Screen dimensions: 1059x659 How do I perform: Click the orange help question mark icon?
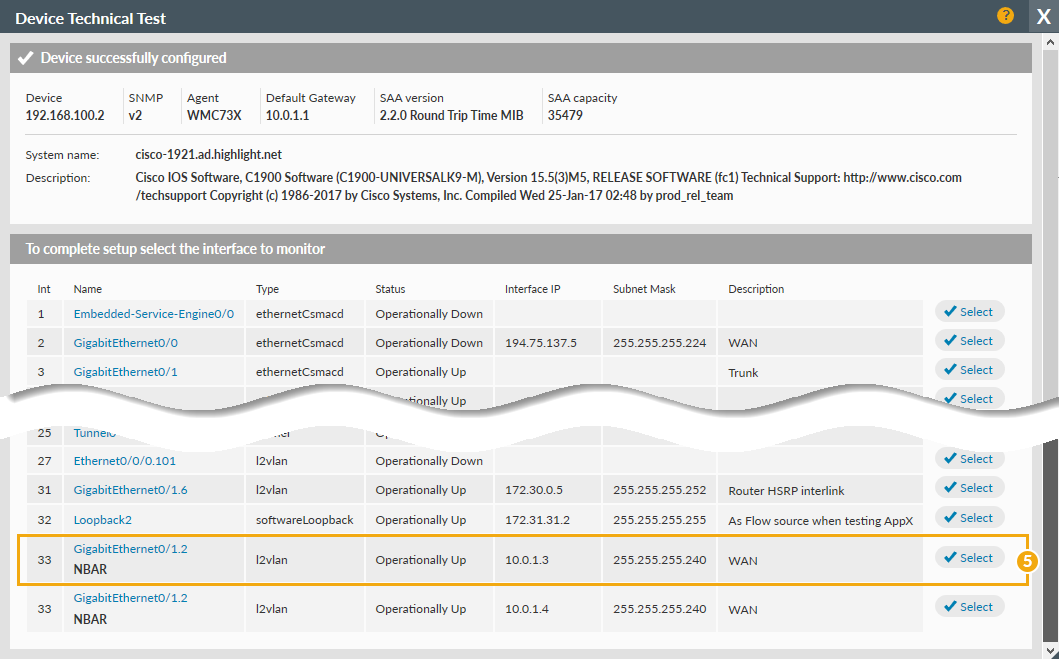[1005, 16]
